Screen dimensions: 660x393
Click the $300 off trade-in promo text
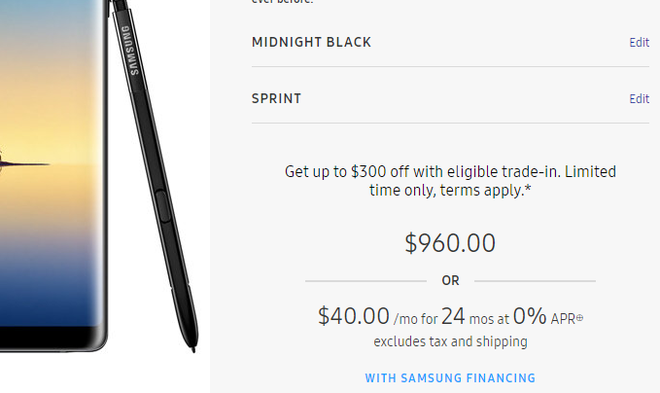click(x=450, y=181)
